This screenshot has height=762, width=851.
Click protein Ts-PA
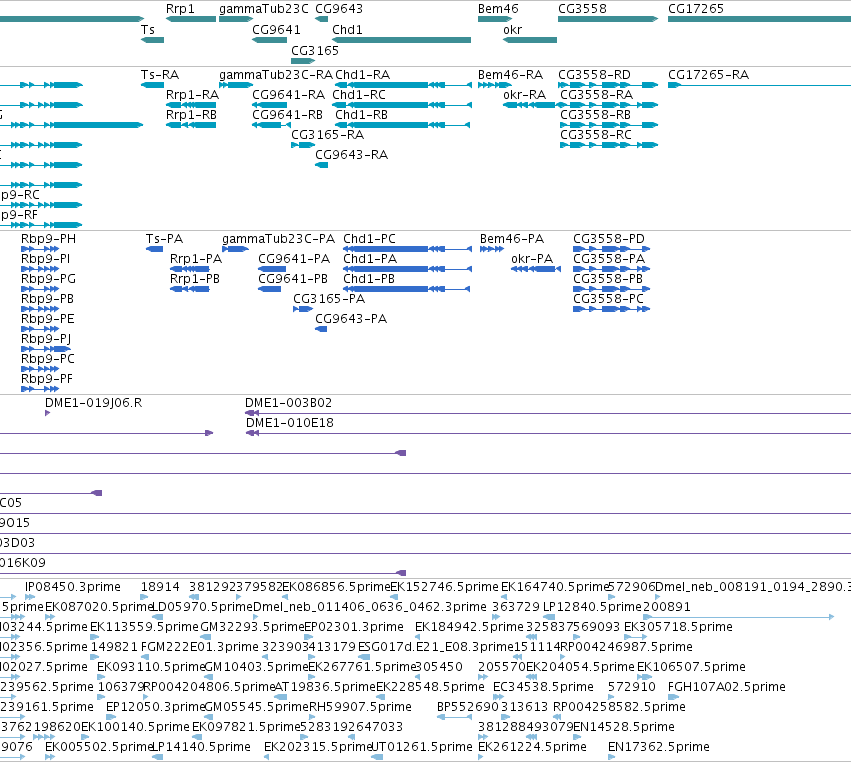[155, 249]
